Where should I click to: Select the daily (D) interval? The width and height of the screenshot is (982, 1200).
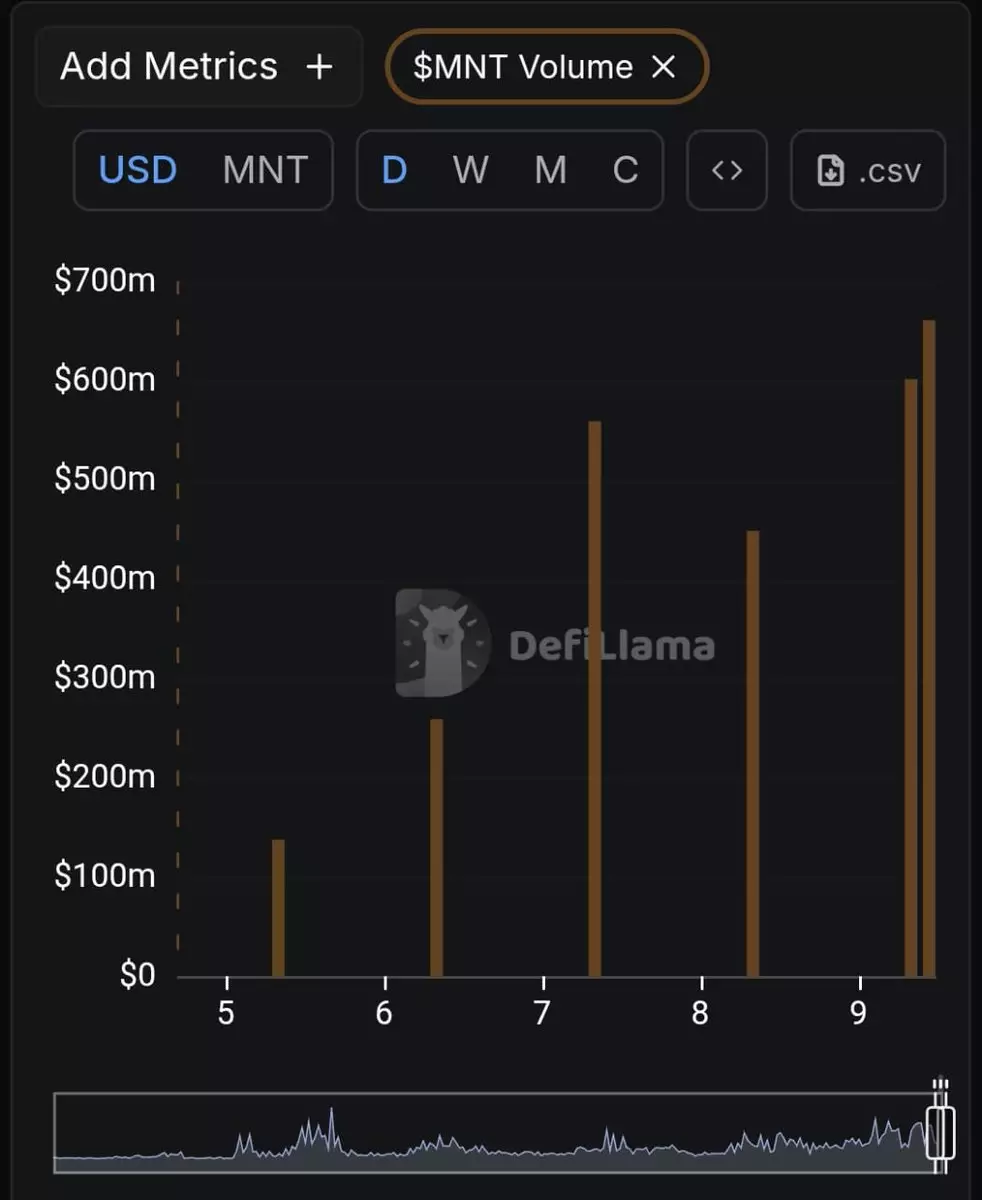pos(395,170)
